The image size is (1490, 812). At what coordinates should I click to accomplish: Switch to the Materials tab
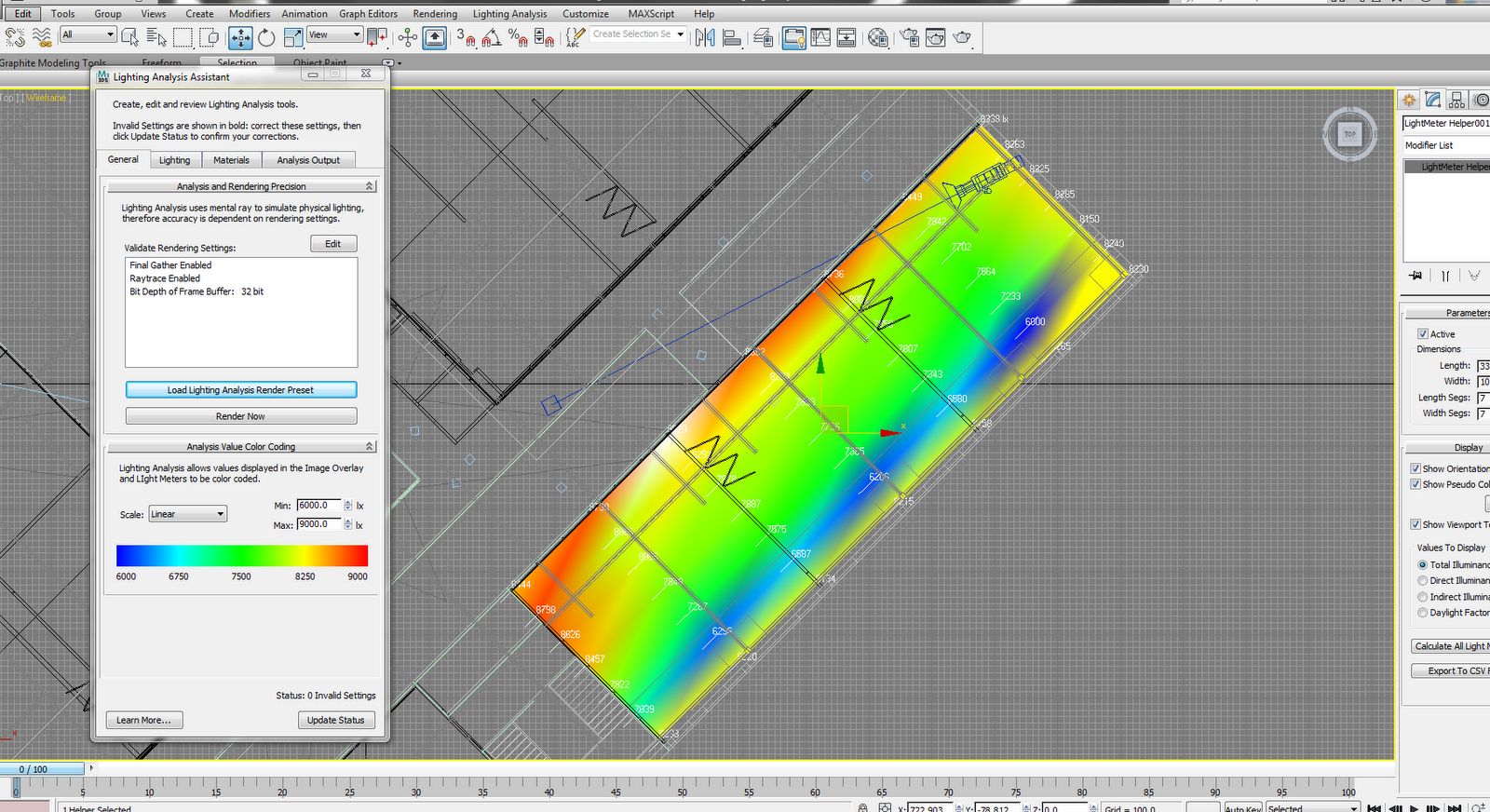[231, 160]
